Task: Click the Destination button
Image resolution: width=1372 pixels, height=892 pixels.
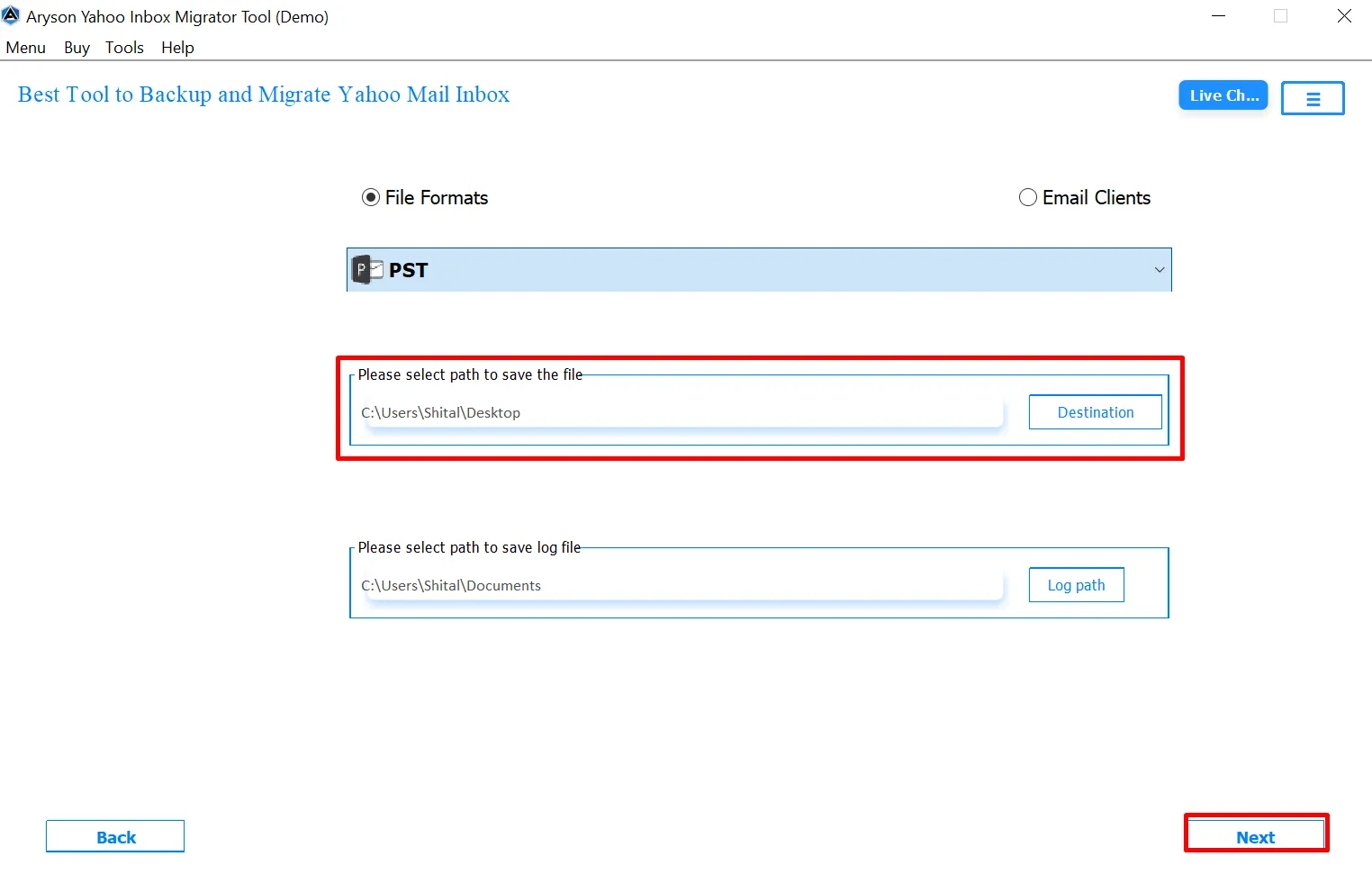Action: (1096, 412)
